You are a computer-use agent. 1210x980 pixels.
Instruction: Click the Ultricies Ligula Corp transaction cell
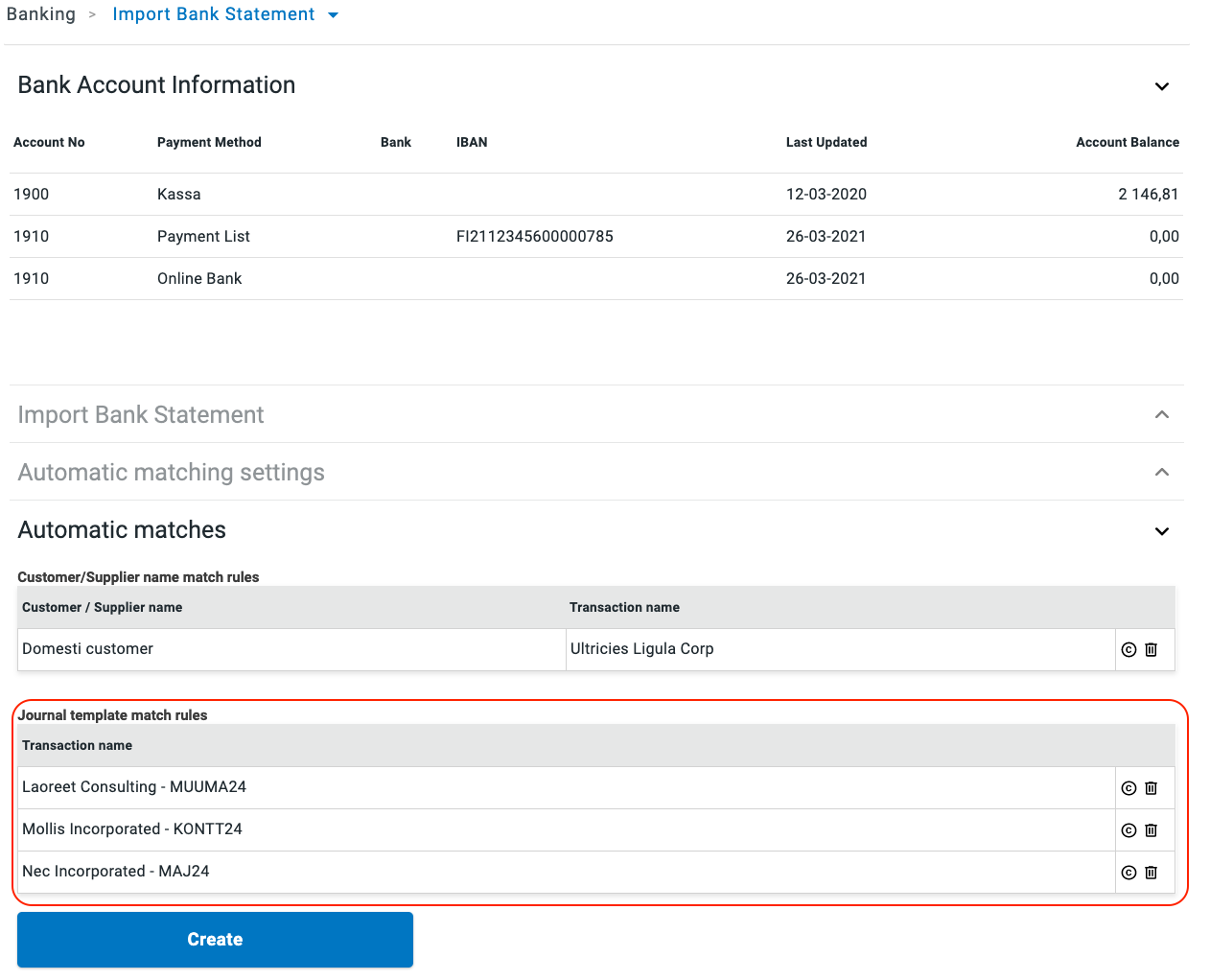(641, 649)
